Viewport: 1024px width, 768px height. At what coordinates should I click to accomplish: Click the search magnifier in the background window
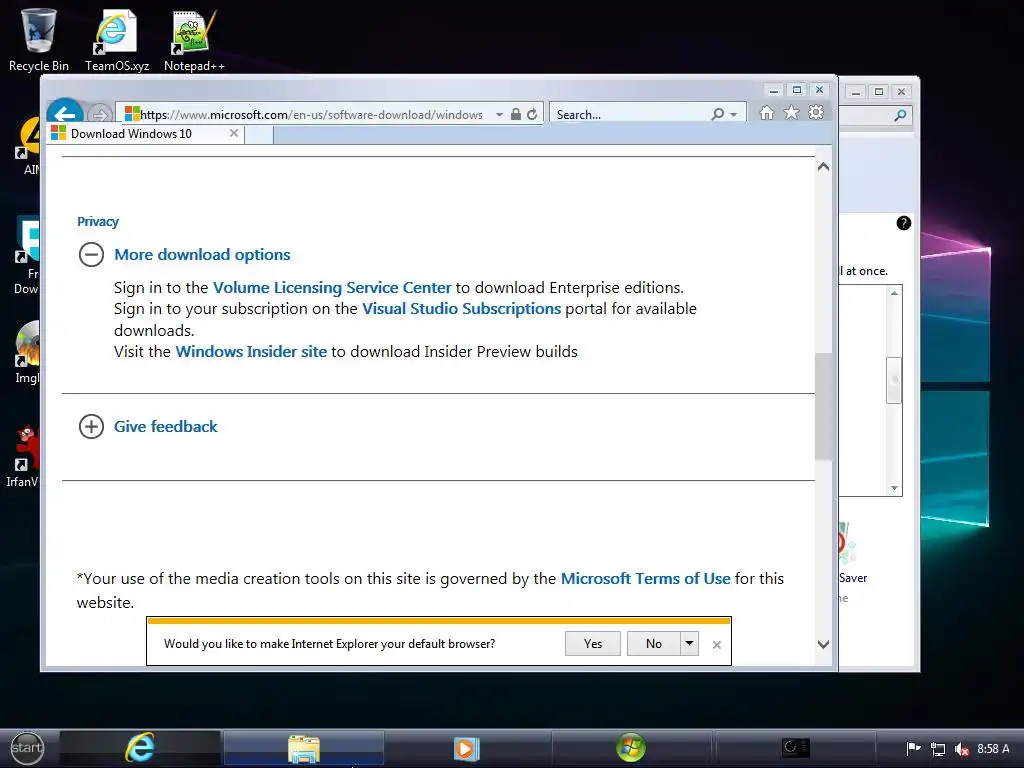pyautogui.click(x=900, y=116)
